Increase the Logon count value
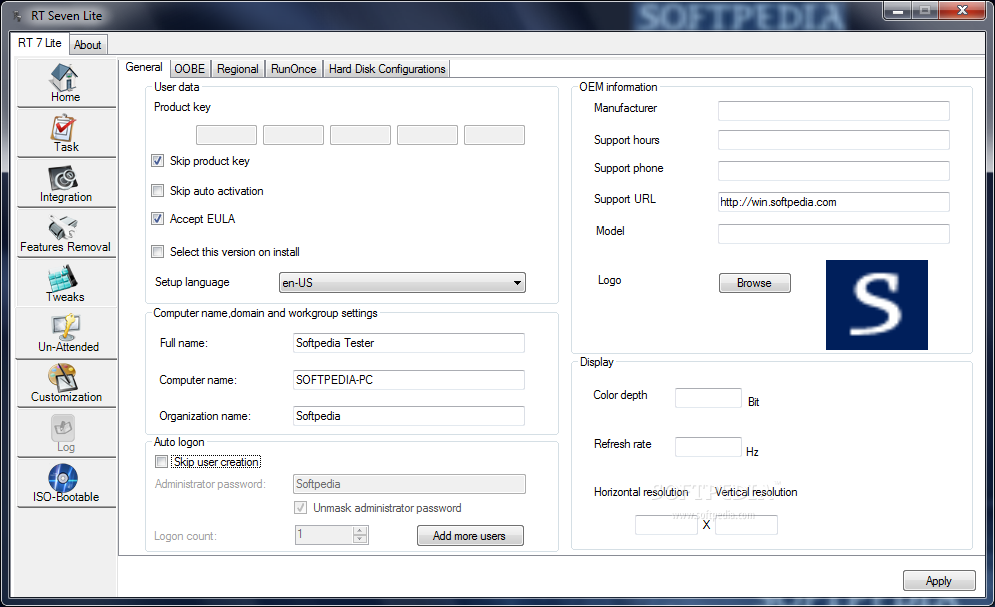The width and height of the screenshot is (995, 607). [360, 531]
